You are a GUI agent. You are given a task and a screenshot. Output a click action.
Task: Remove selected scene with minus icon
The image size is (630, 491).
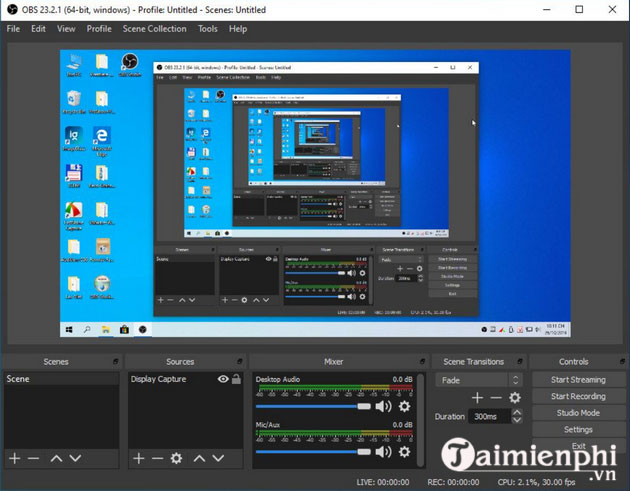point(33,458)
